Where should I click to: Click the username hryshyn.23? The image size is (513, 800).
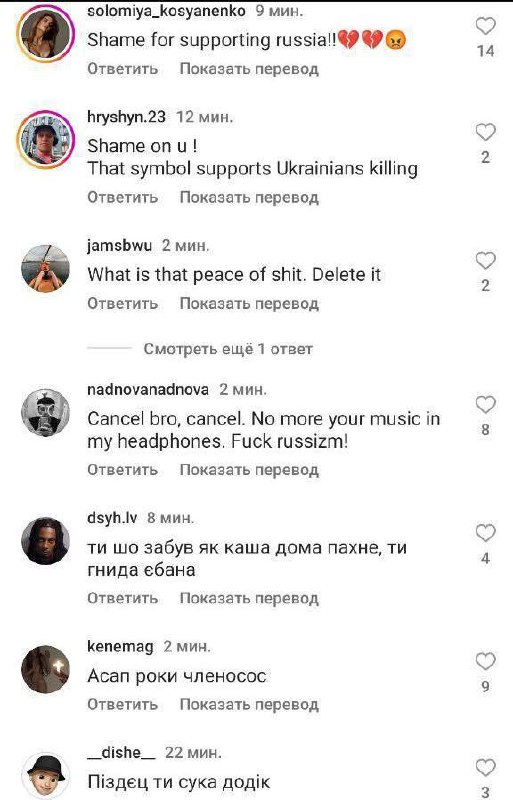click(126, 117)
